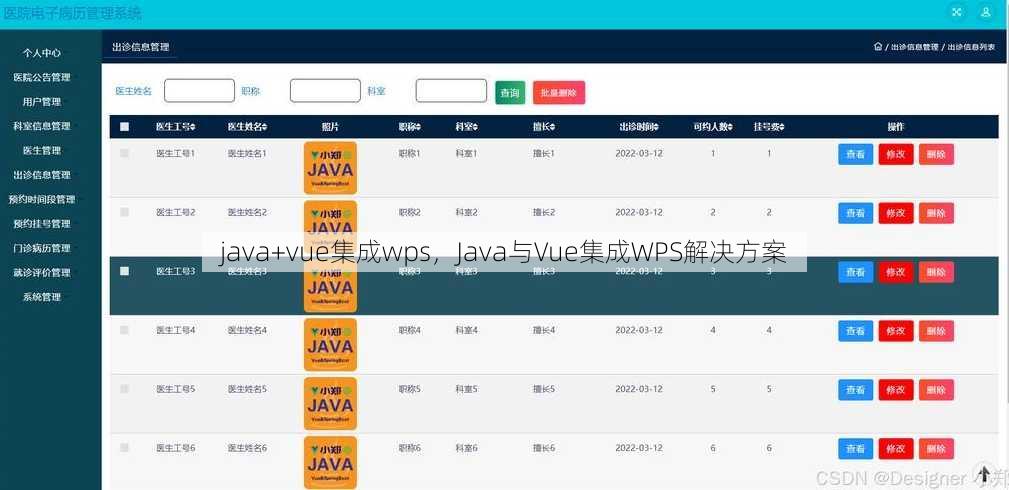The height and width of the screenshot is (490, 1009).
Task: Open 个人中心 in the sidebar
Action: [42, 53]
